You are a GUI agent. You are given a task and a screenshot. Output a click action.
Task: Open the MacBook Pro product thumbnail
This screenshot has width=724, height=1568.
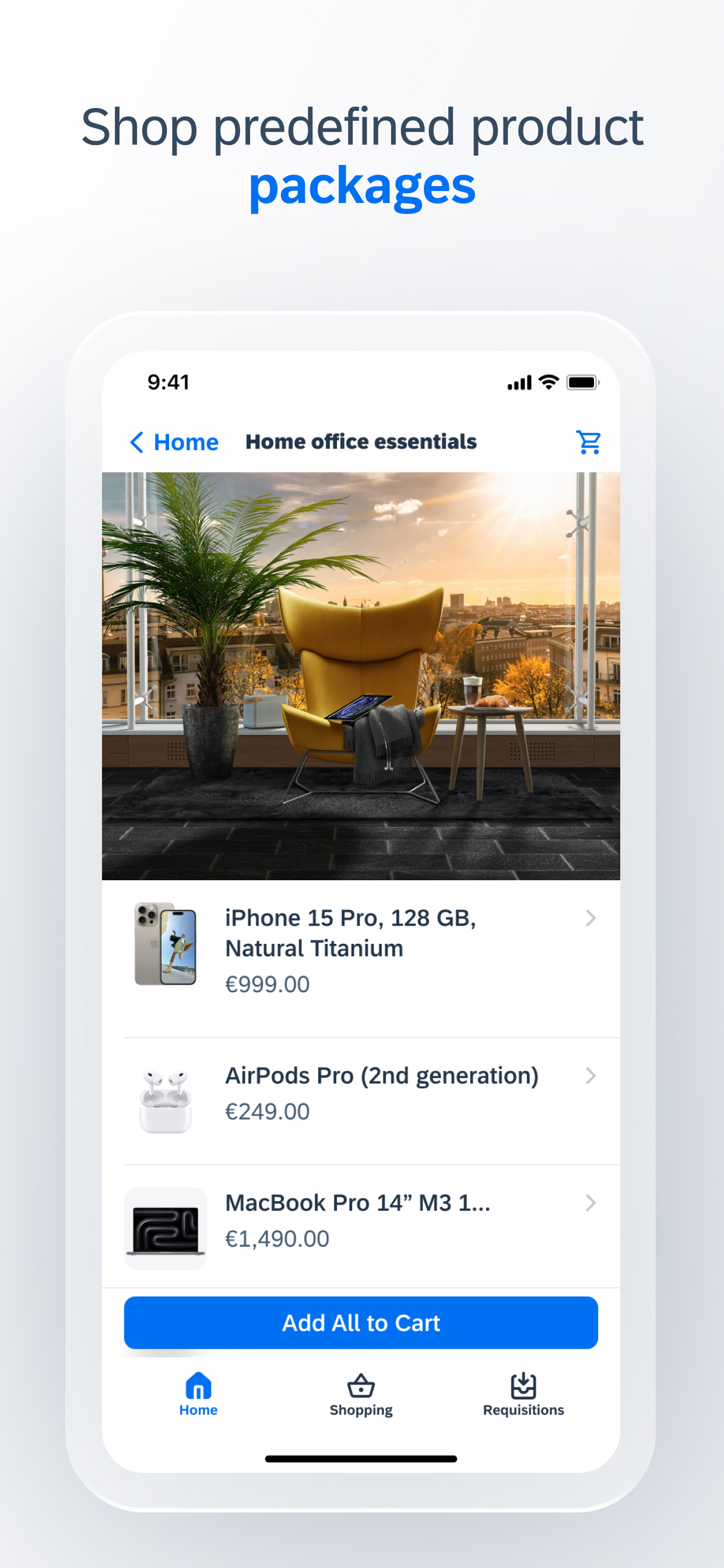[166, 1228]
